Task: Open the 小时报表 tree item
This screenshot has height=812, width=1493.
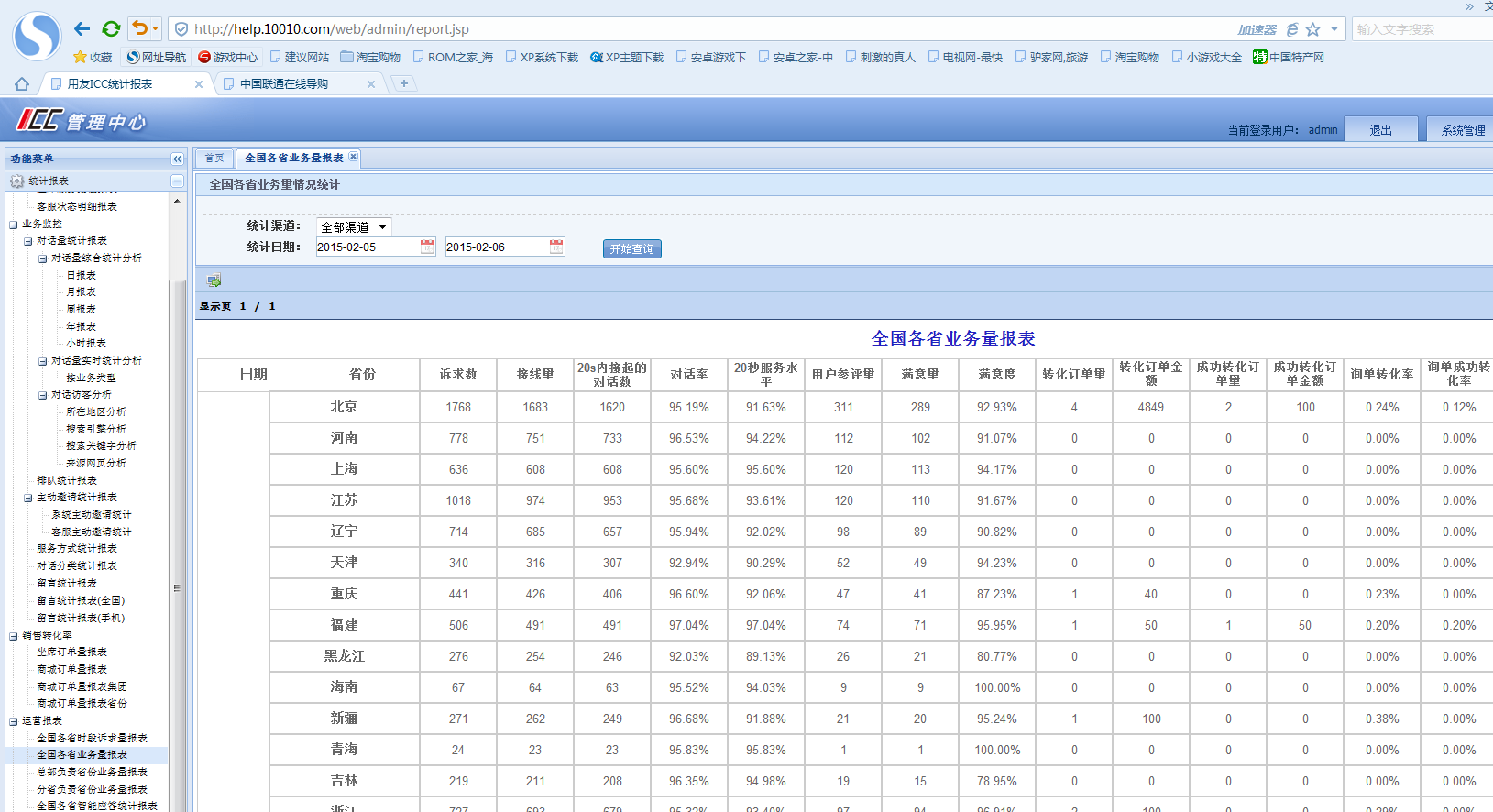Action: click(x=86, y=343)
